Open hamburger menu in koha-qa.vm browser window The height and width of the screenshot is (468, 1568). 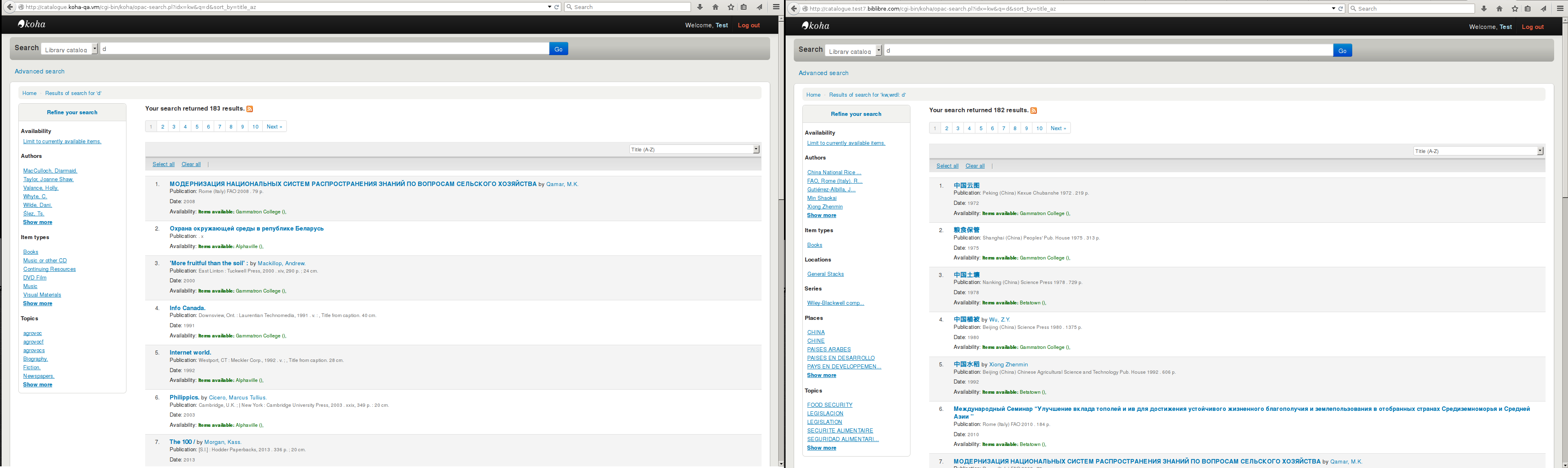point(776,7)
